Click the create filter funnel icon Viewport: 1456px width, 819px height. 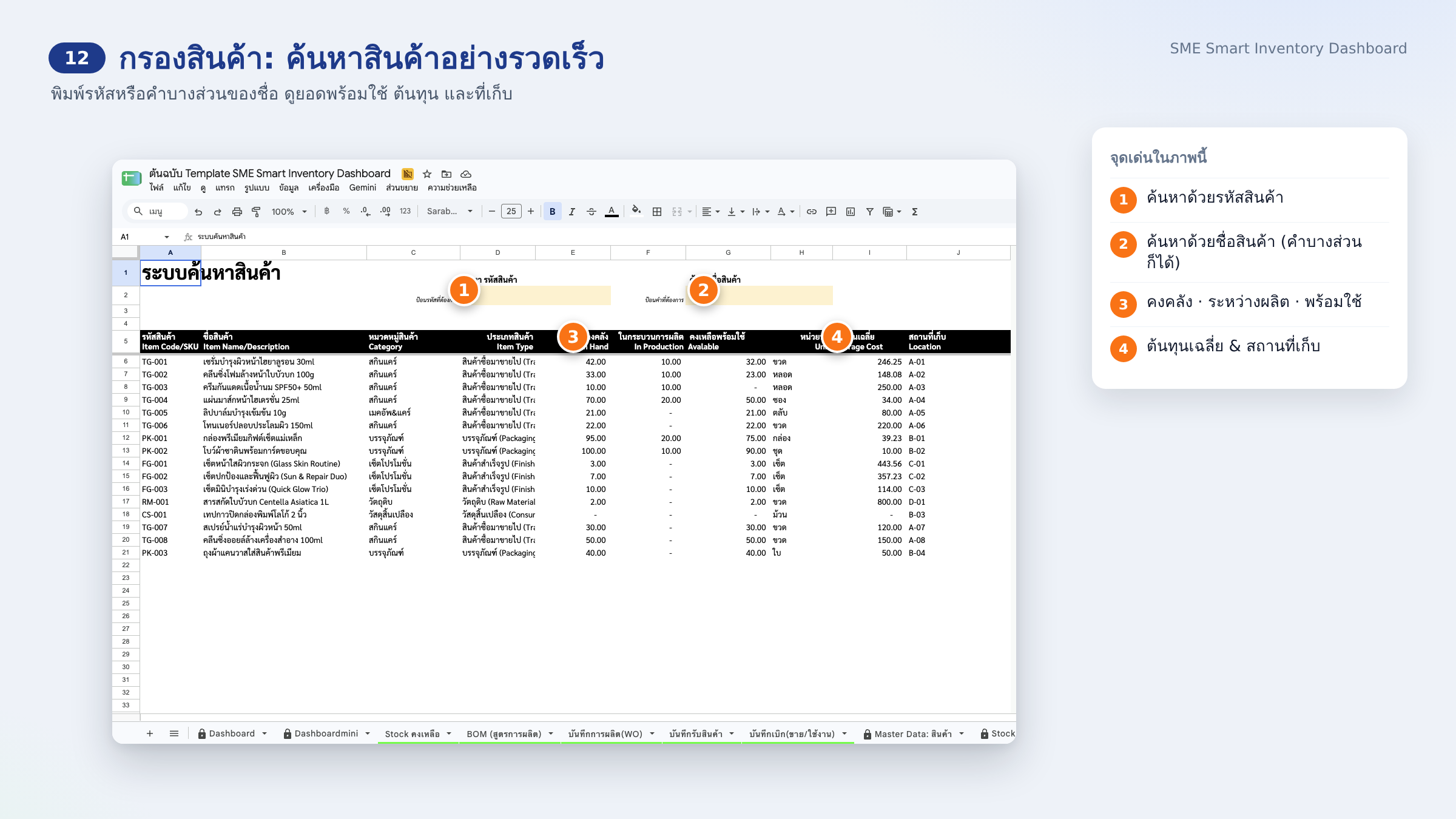click(x=870, y=211)
